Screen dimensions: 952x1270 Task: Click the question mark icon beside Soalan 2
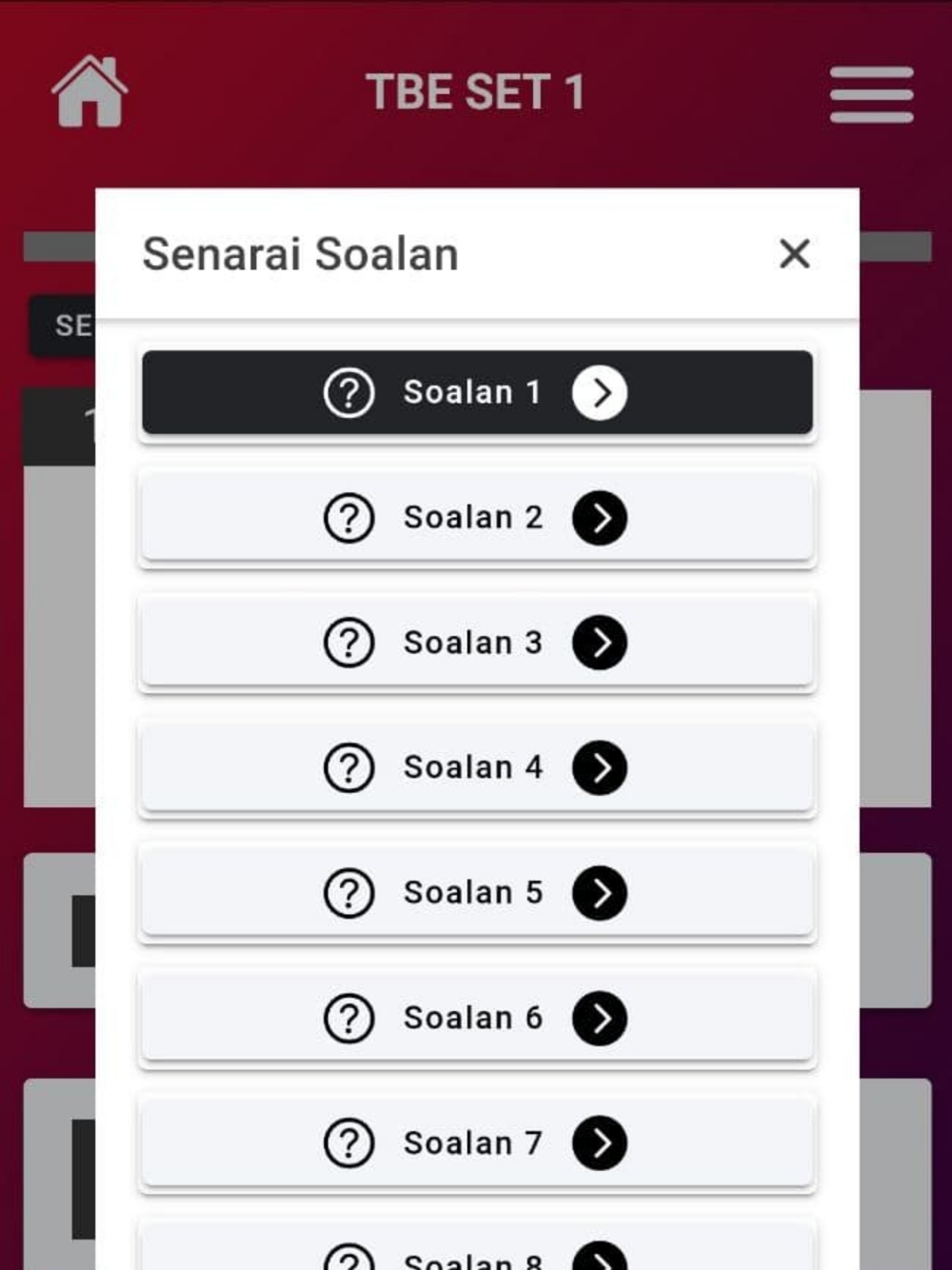[349, 518]
